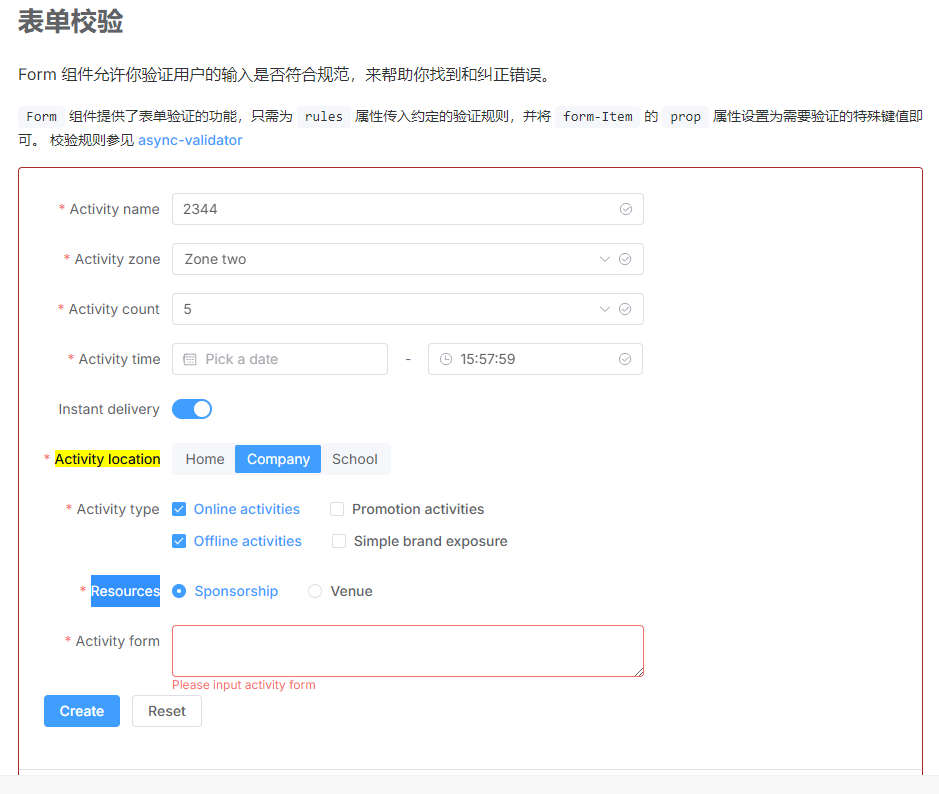This screenshot has height=794, width=939.
Task: Click the Activity zone label
Action: tap(117, 259)
